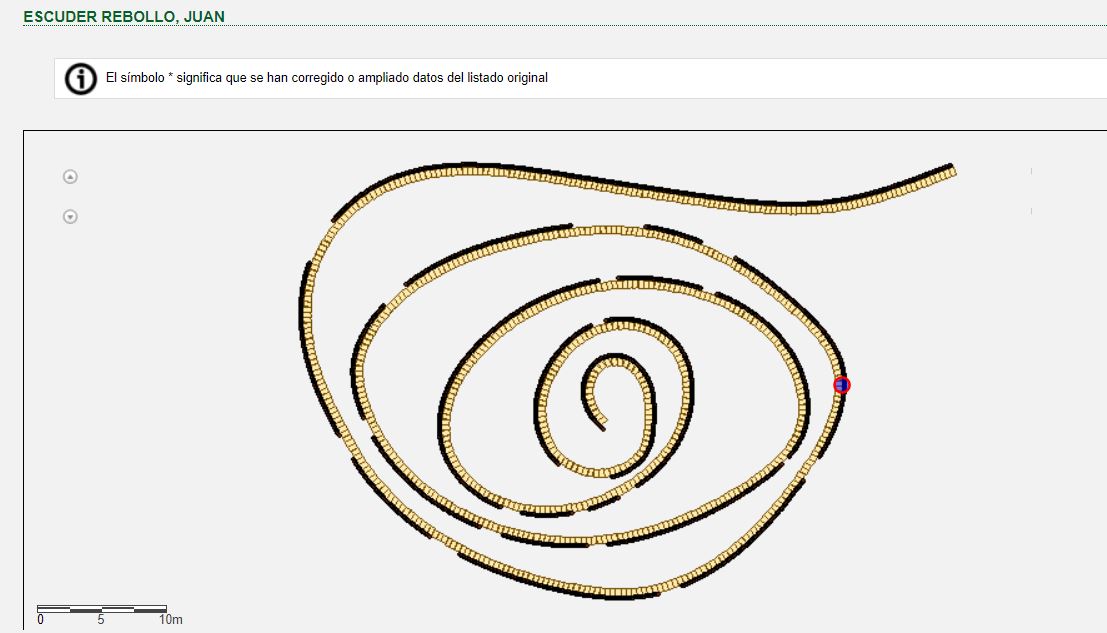Click the lower small tick on map right
The width and height of the screenshot is (1107, 633).
tap(1031, 211)
